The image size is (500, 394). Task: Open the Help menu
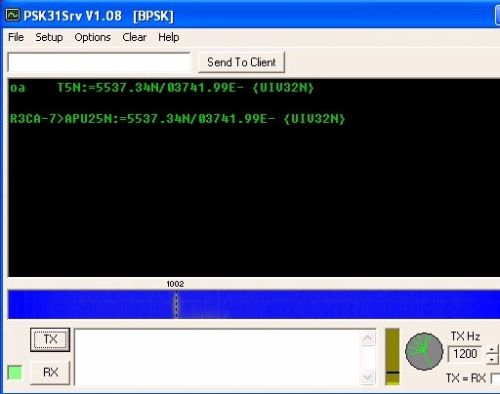pos(169,37)
